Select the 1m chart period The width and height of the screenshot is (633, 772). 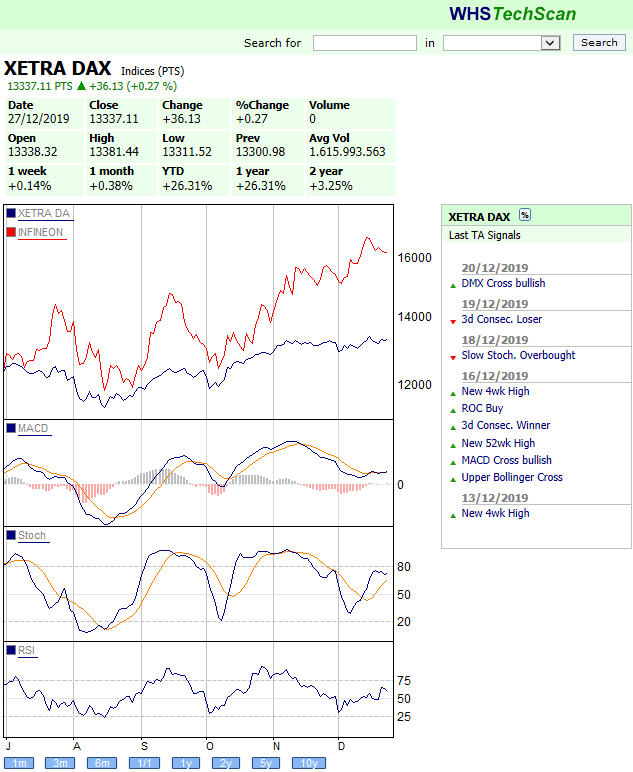(x=19, y=763)
